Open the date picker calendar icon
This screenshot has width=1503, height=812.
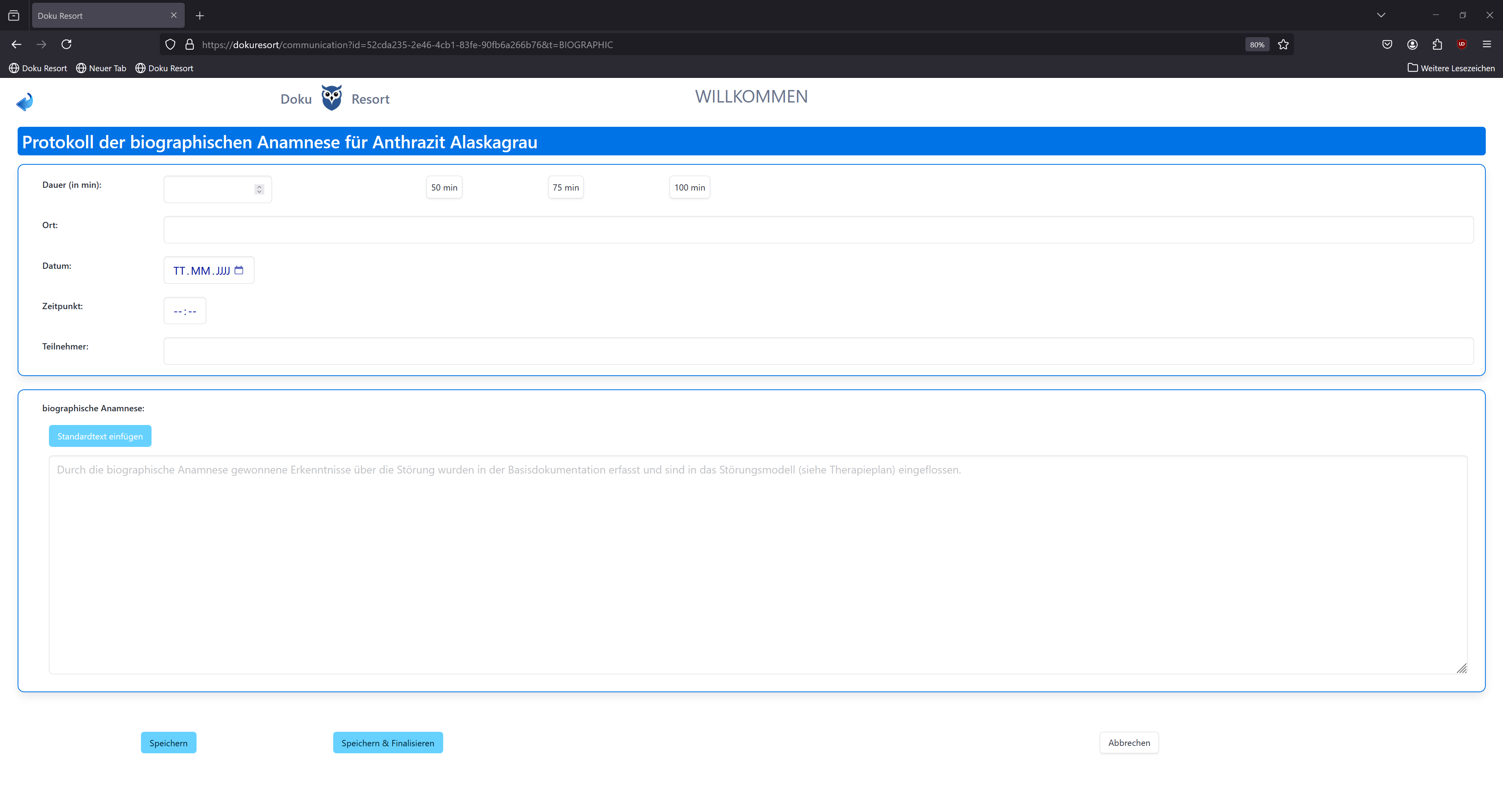pyautogui.click(x=239, y=270)
